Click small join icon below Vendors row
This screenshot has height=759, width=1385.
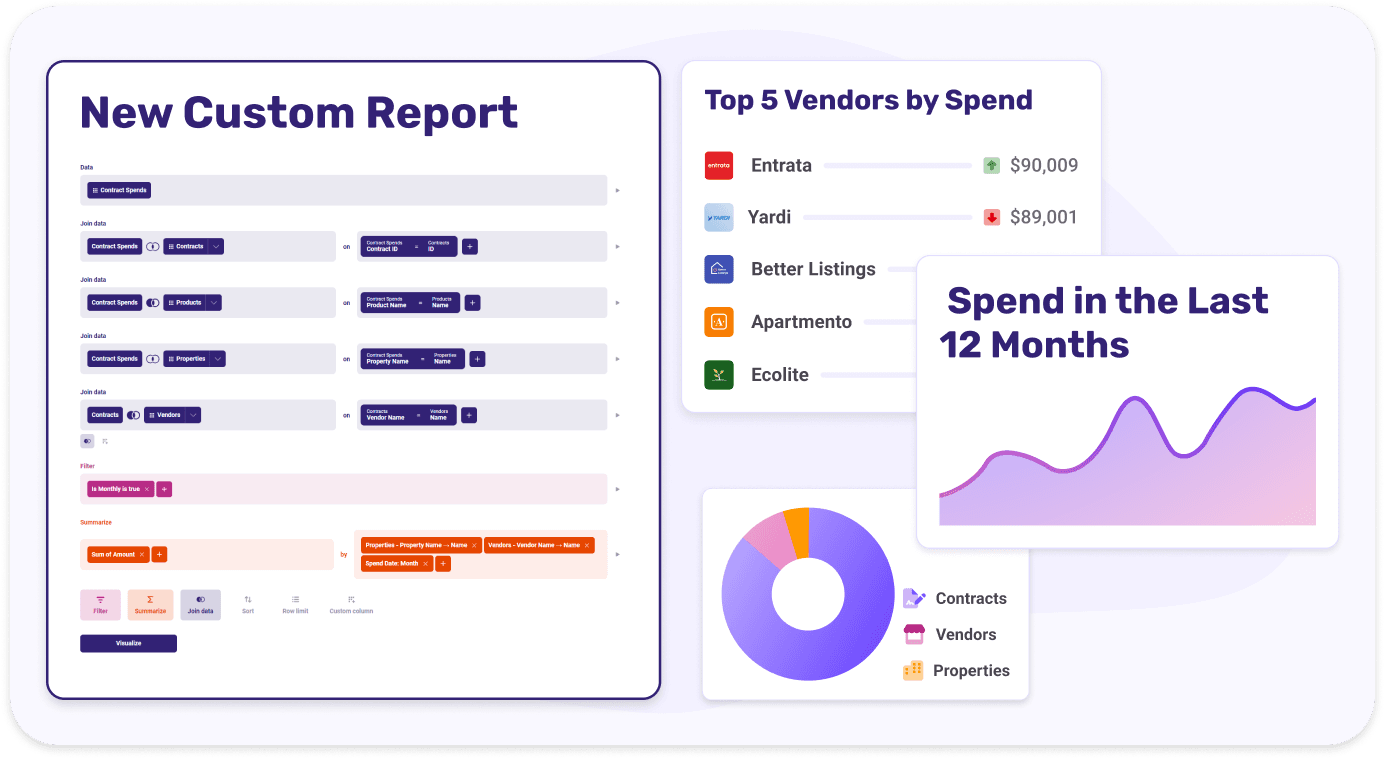click(87, 440)
